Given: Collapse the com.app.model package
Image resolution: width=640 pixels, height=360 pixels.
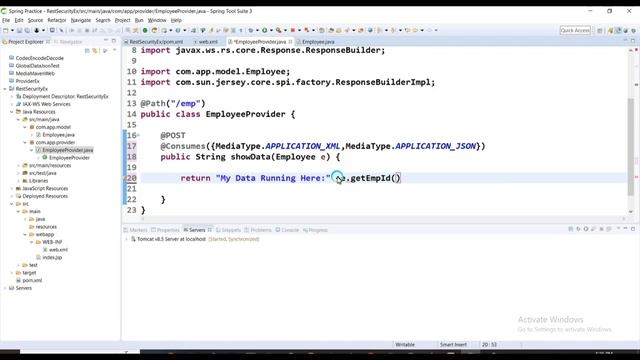Looking at the screenshot, I should (x=25, y=127).
